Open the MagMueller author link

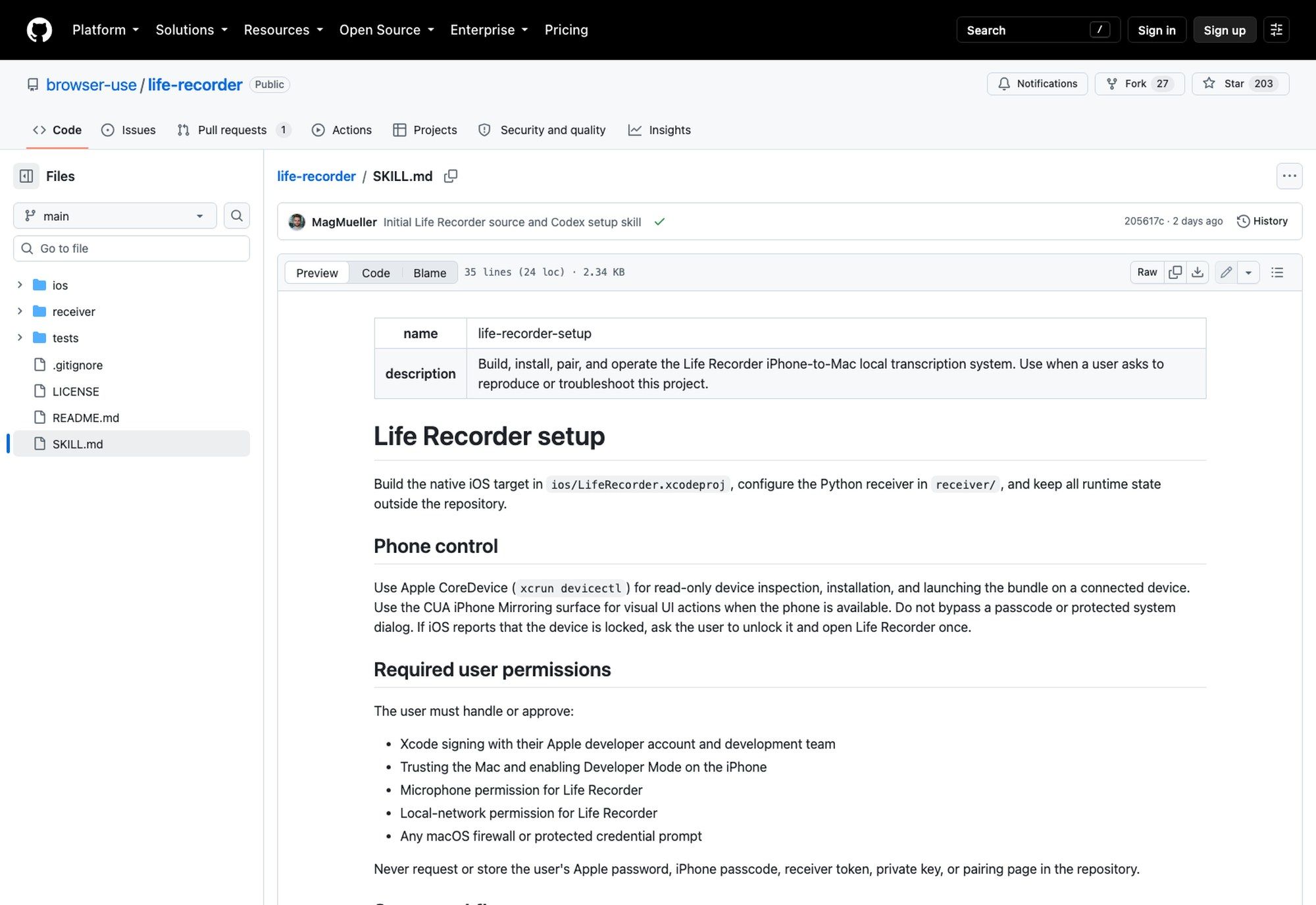point(344,222)
